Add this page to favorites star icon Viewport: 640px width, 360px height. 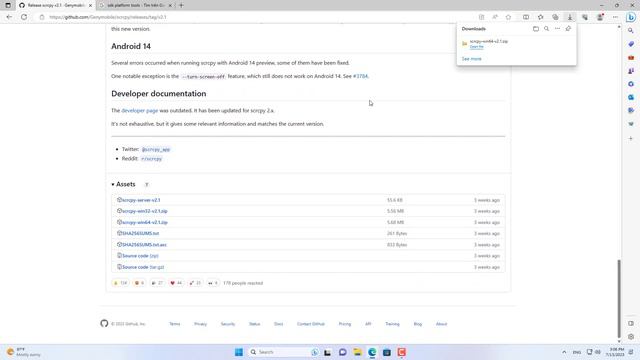point(508,17)
